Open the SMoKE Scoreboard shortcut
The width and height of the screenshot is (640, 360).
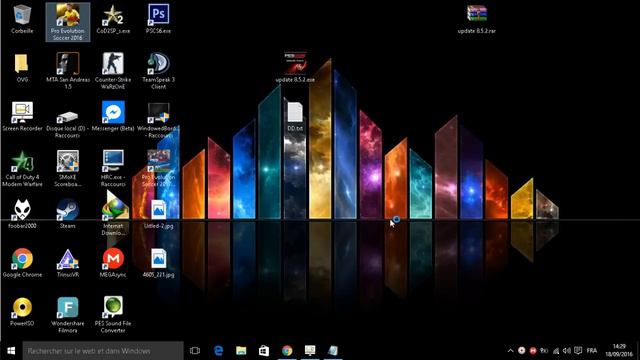tap(68, 169)
